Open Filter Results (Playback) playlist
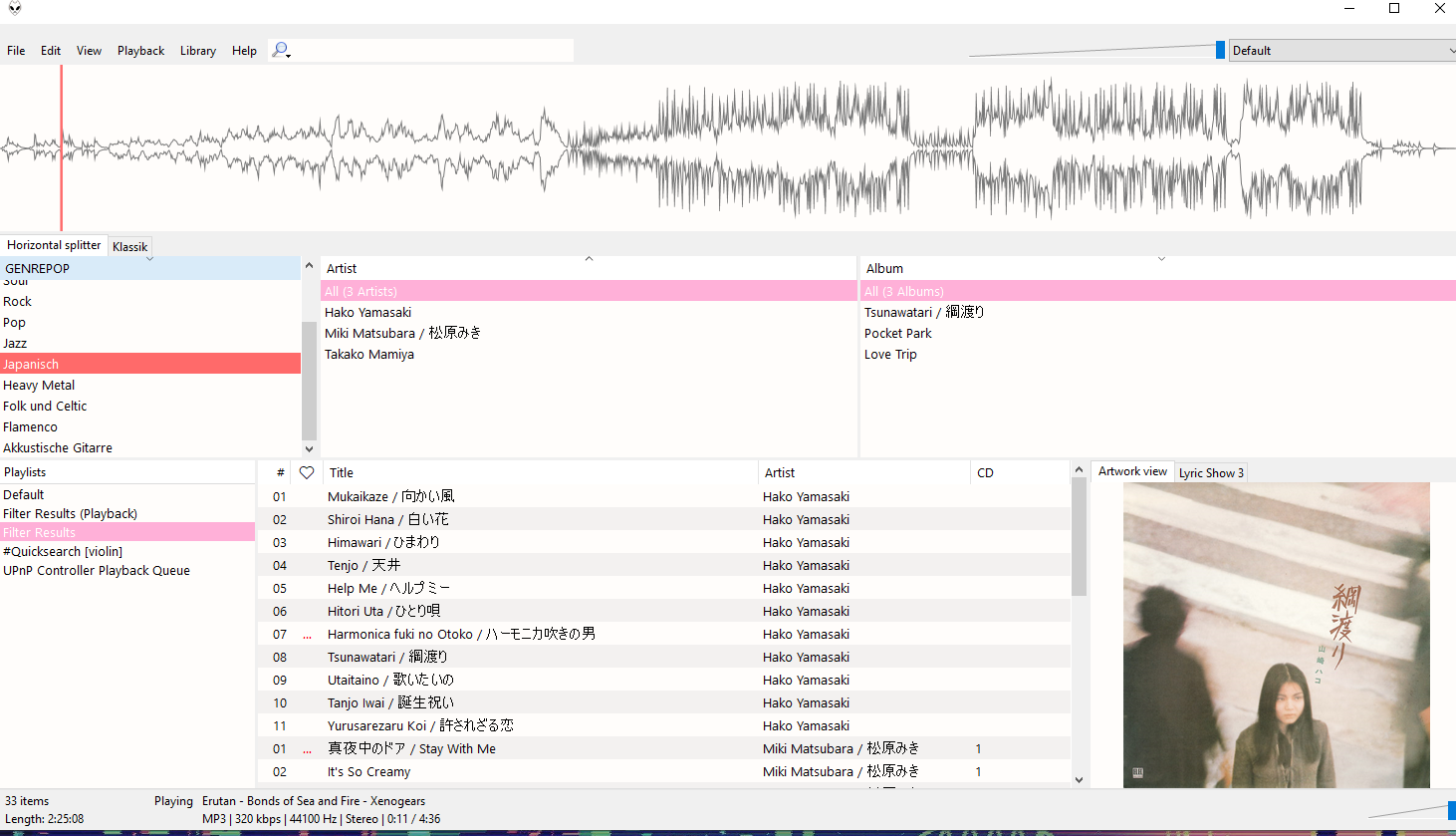Image resolution: width=1456 pixels, height=836 pixels. [x=127, y=513]
